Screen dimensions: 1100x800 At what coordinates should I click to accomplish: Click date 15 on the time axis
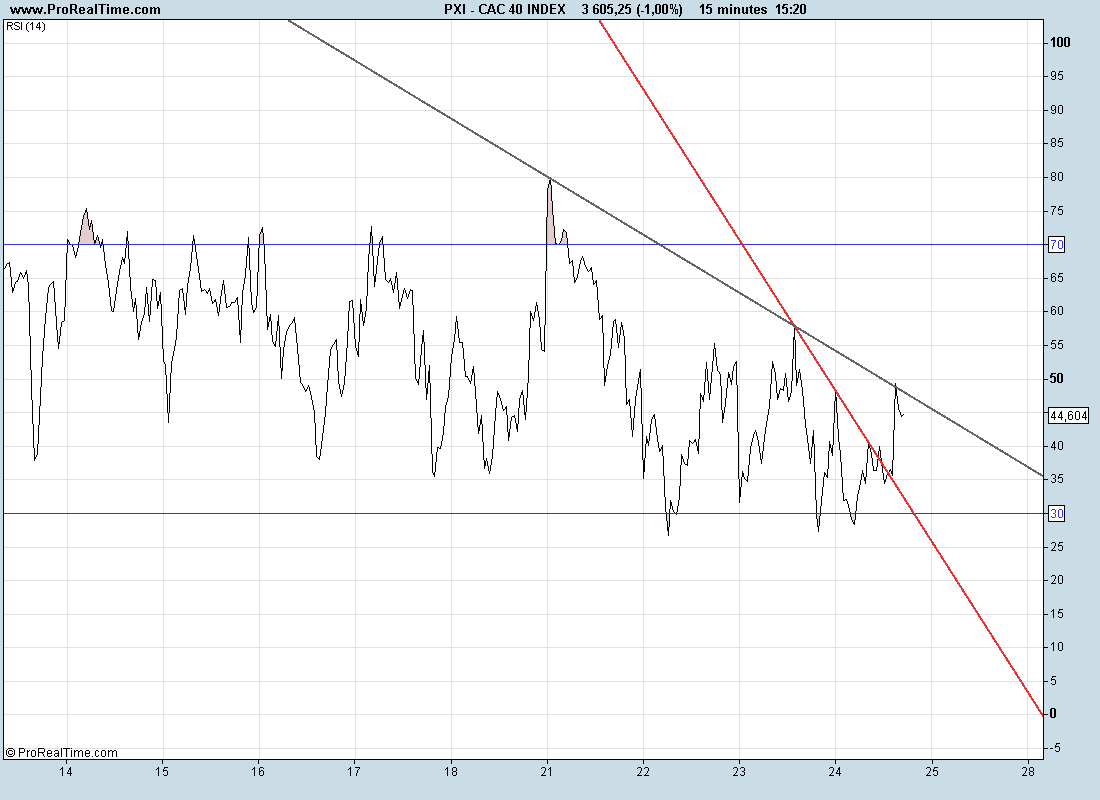162,771
